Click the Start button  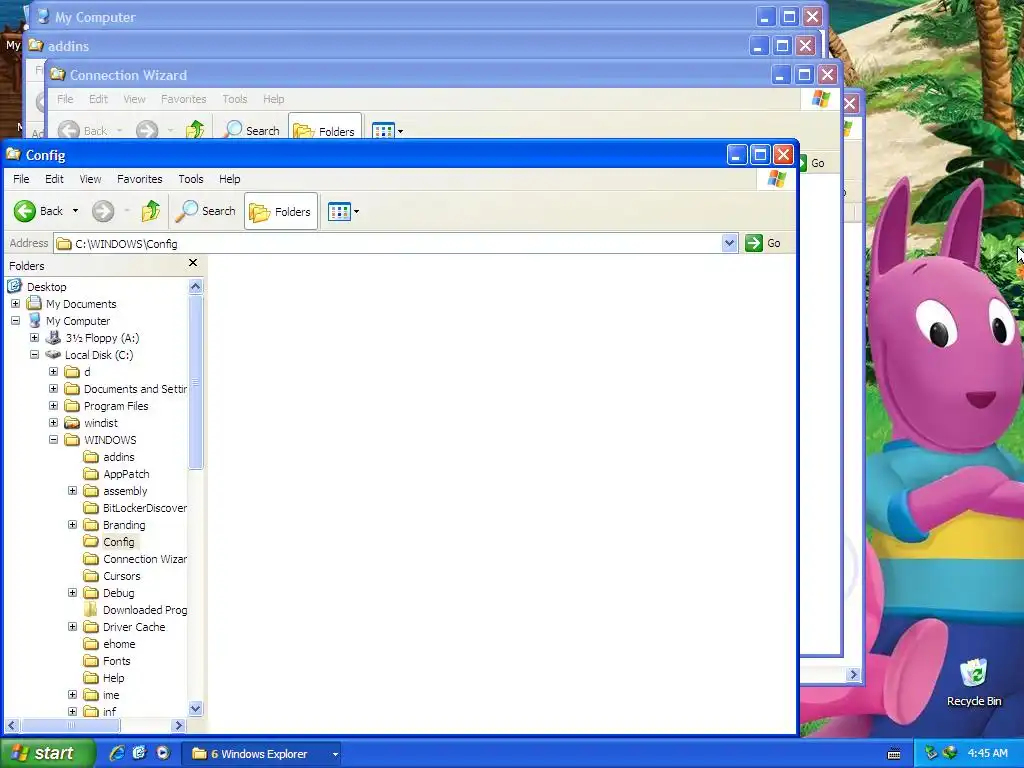[x=47, y=753]
